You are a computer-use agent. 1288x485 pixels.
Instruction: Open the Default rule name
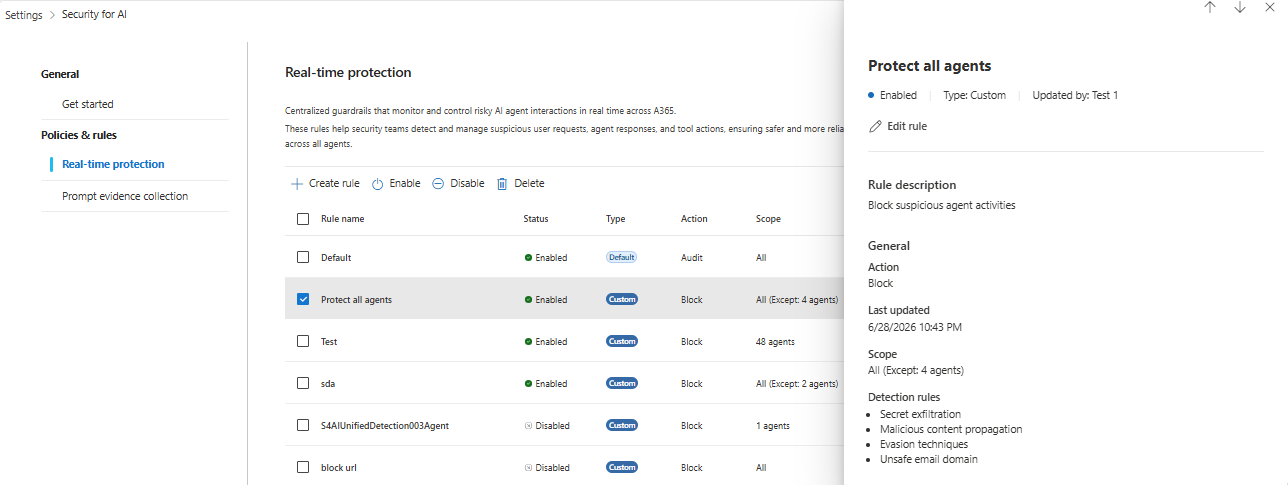(x=336, y=257)
